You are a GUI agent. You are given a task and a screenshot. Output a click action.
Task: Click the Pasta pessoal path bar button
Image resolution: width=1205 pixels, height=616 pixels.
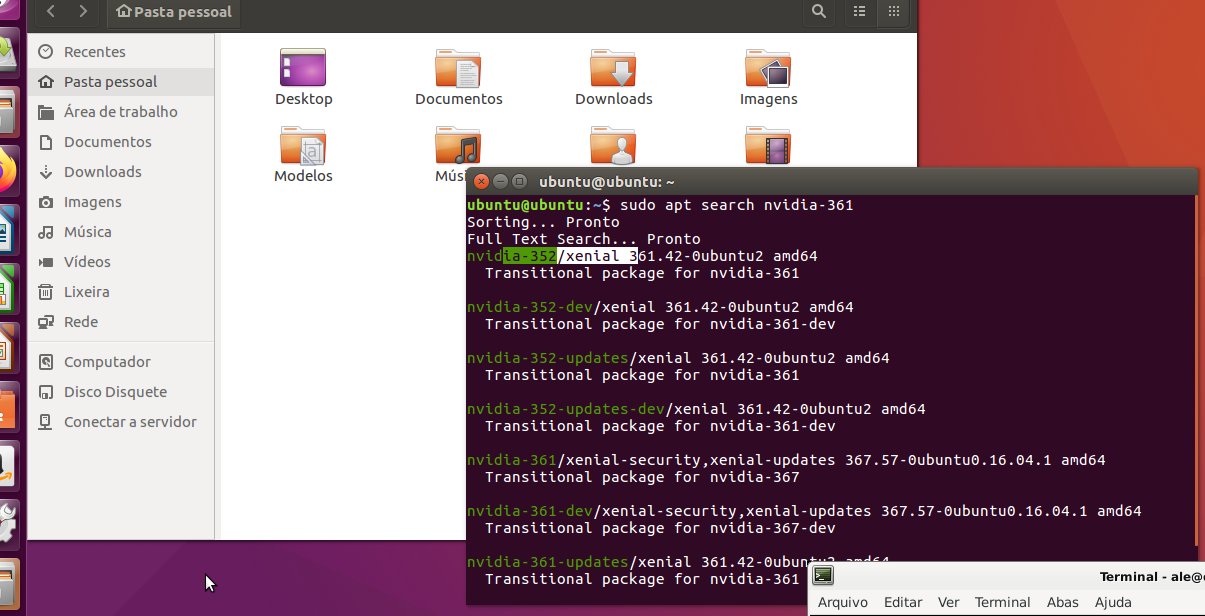174,12
